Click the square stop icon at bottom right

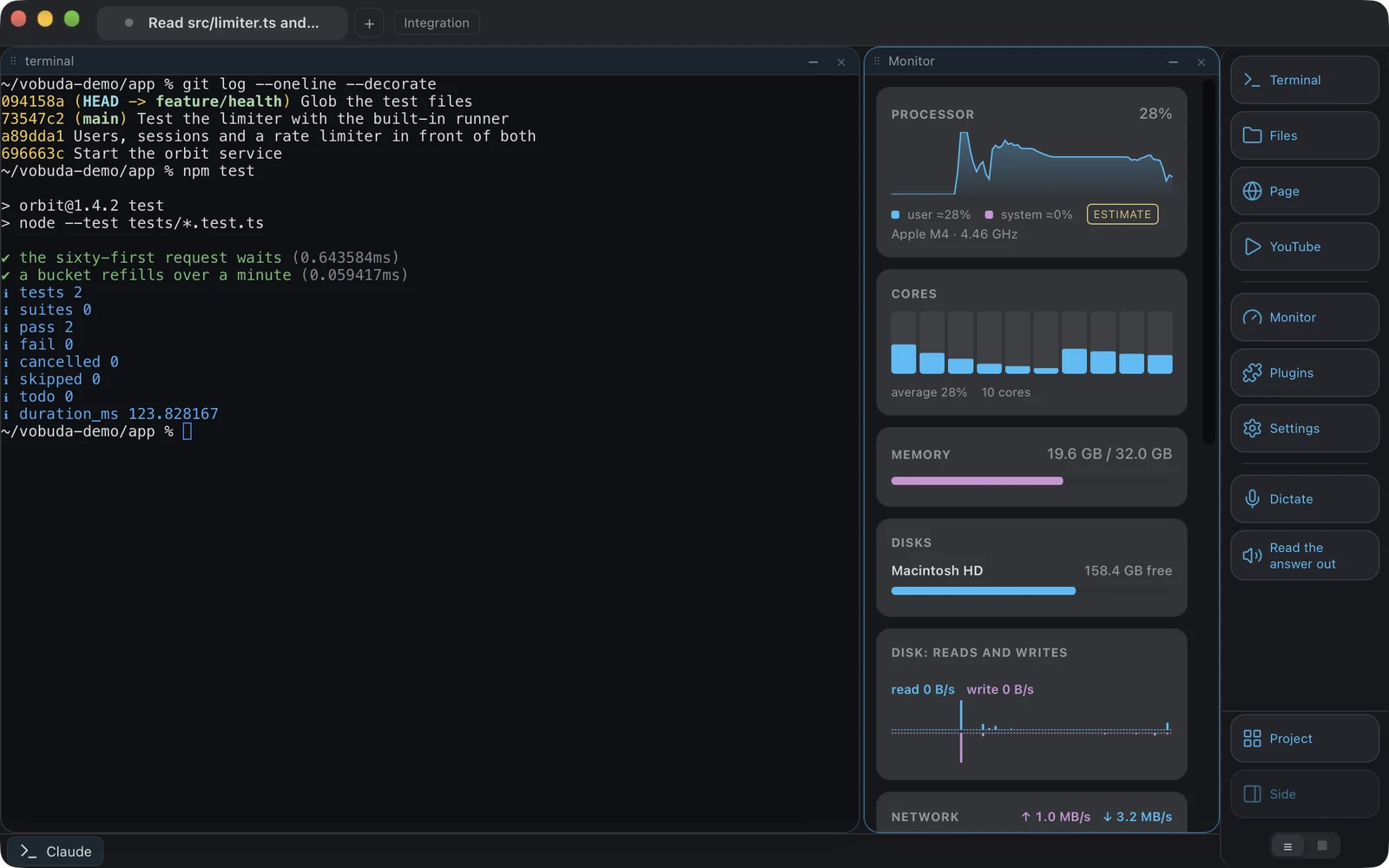click(x=1322, y=845)
